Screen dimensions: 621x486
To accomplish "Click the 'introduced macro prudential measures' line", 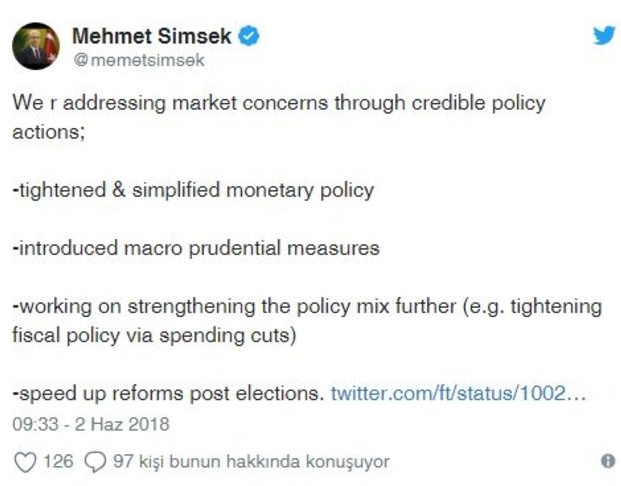I will click(x=196, y=248).
